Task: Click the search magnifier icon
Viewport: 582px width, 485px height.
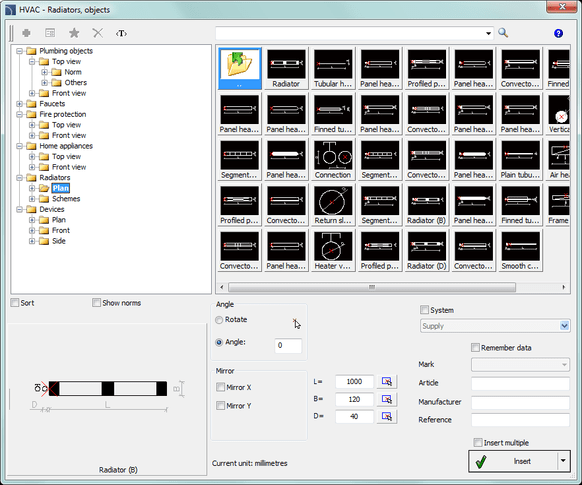Action: click(503, 33)
